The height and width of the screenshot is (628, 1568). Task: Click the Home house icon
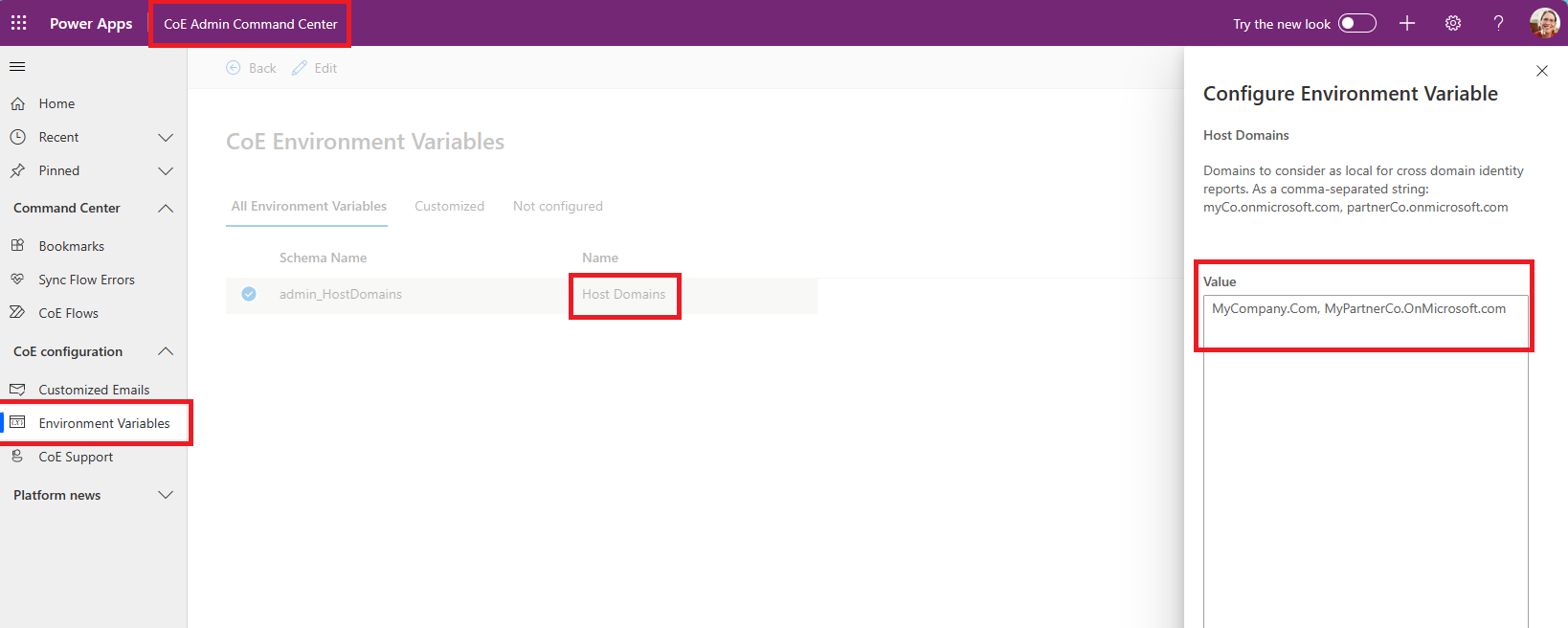point(17,103)
